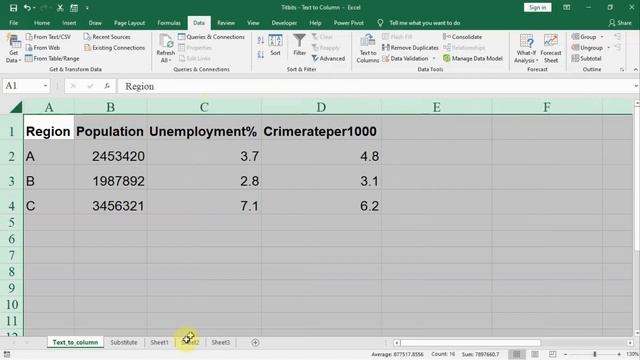Screen dimensions: 640x360
Task: Open Manage Data Model
Action: coord(473,58)
